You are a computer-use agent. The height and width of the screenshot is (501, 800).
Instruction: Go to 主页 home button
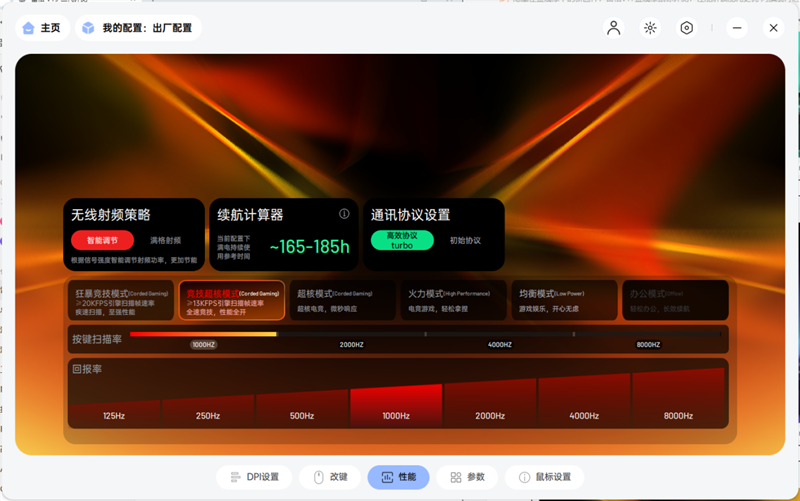click(x=43, y=28)
